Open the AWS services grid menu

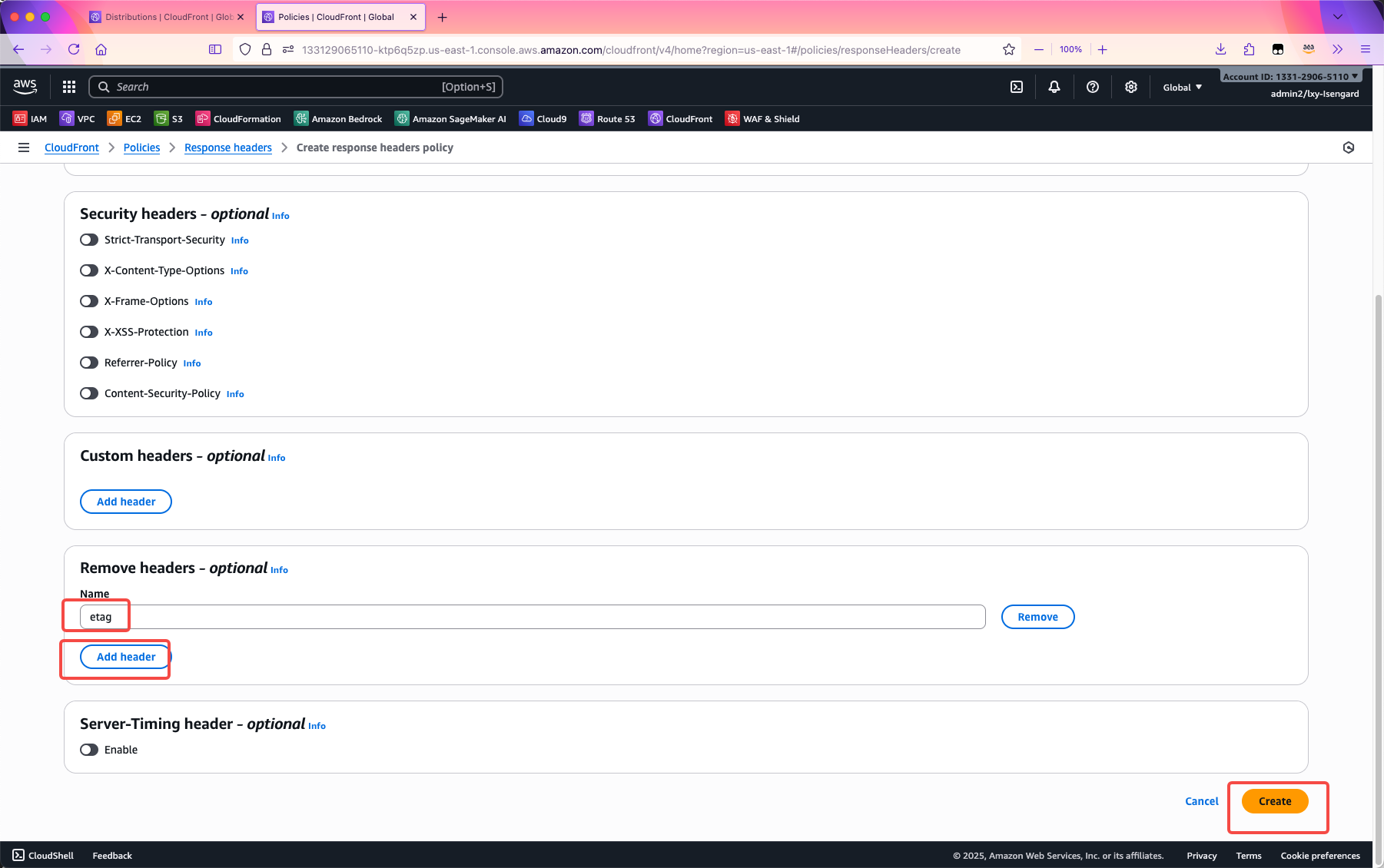click(x=69, y=87)
